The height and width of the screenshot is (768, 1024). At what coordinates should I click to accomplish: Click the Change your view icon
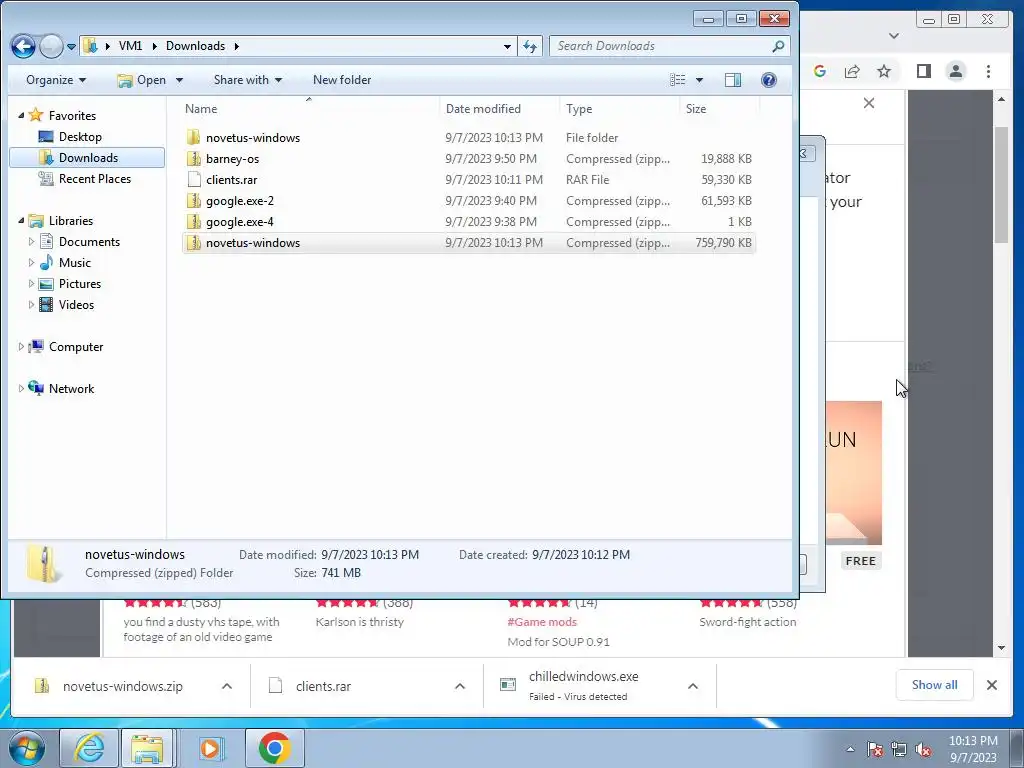[x=678, y=80]
